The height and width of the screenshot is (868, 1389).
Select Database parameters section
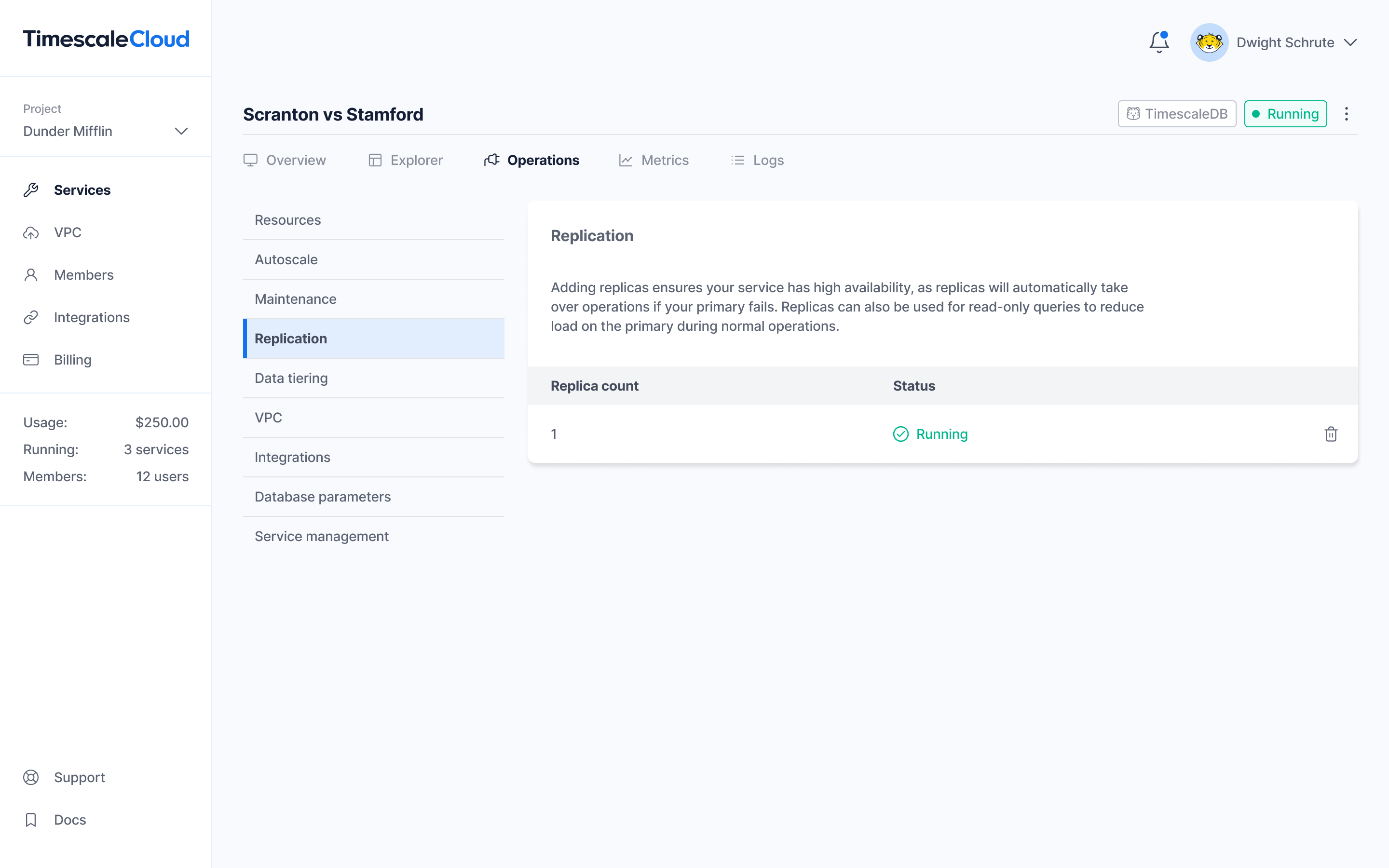click(323, 497)
